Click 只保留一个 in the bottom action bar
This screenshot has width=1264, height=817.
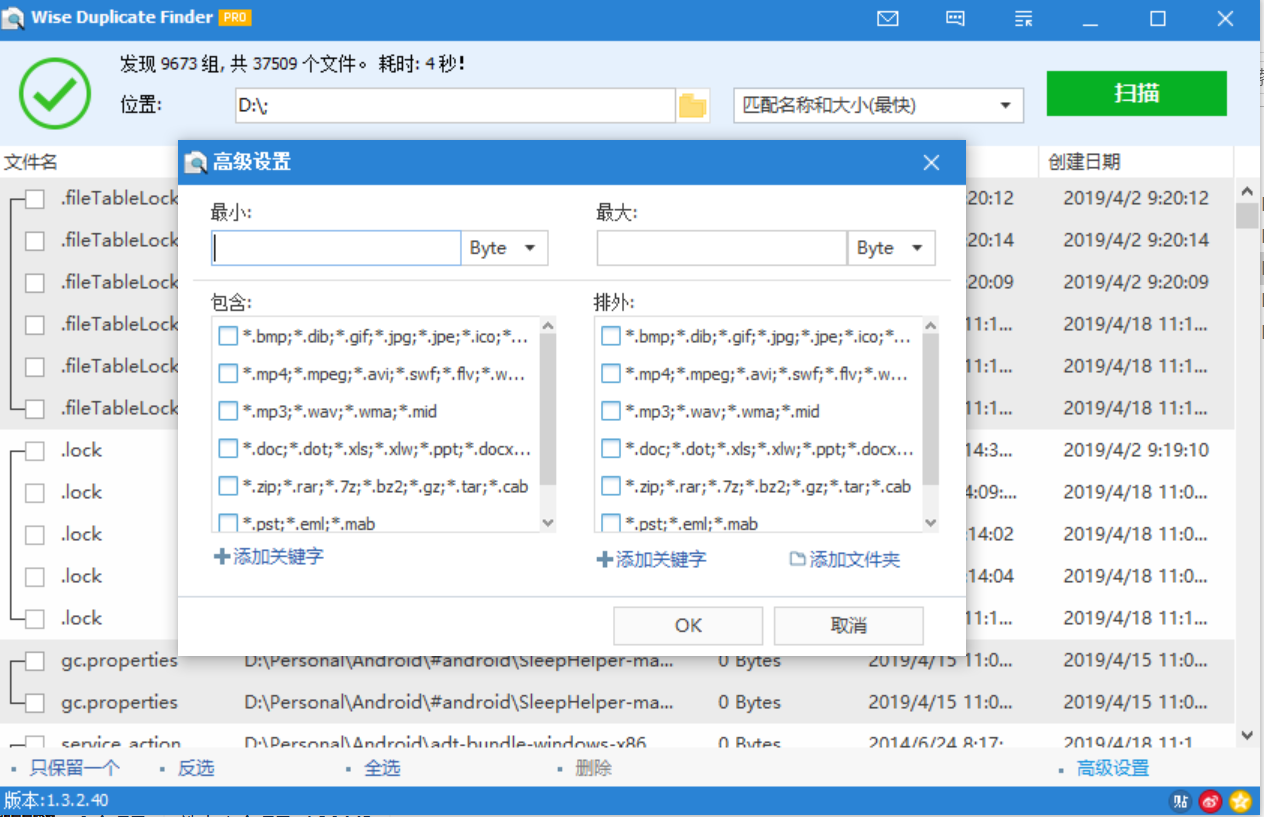tap(74, 768)
